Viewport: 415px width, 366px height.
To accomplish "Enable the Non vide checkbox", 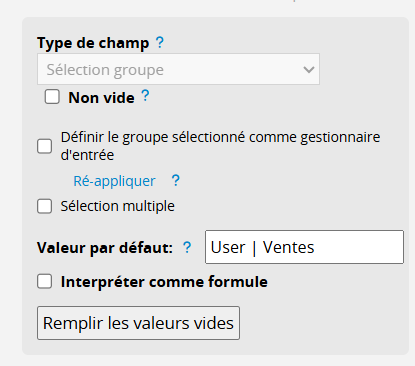I will click(x=52, y=97).
